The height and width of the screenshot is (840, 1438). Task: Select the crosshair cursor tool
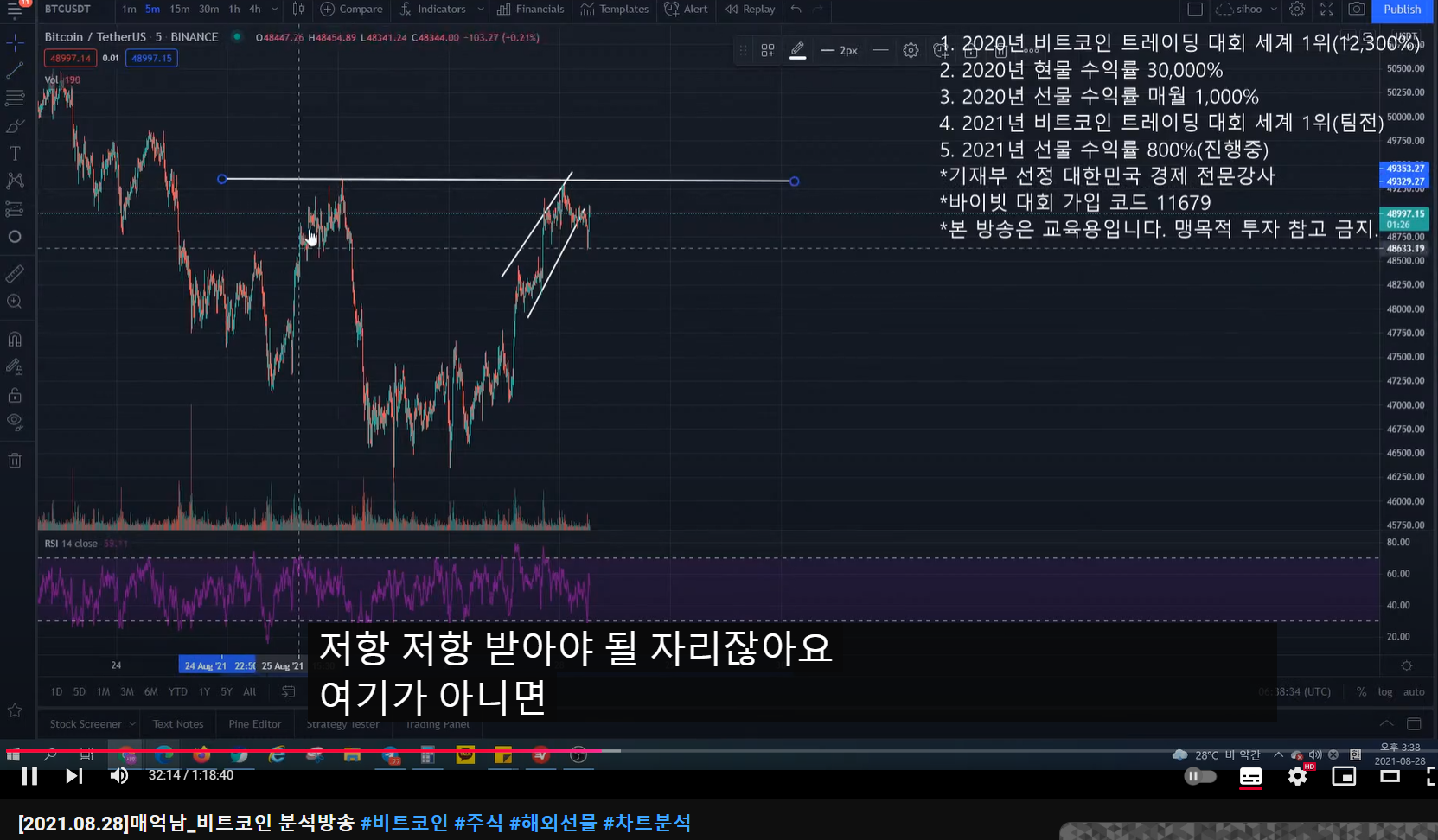(15, 42)
